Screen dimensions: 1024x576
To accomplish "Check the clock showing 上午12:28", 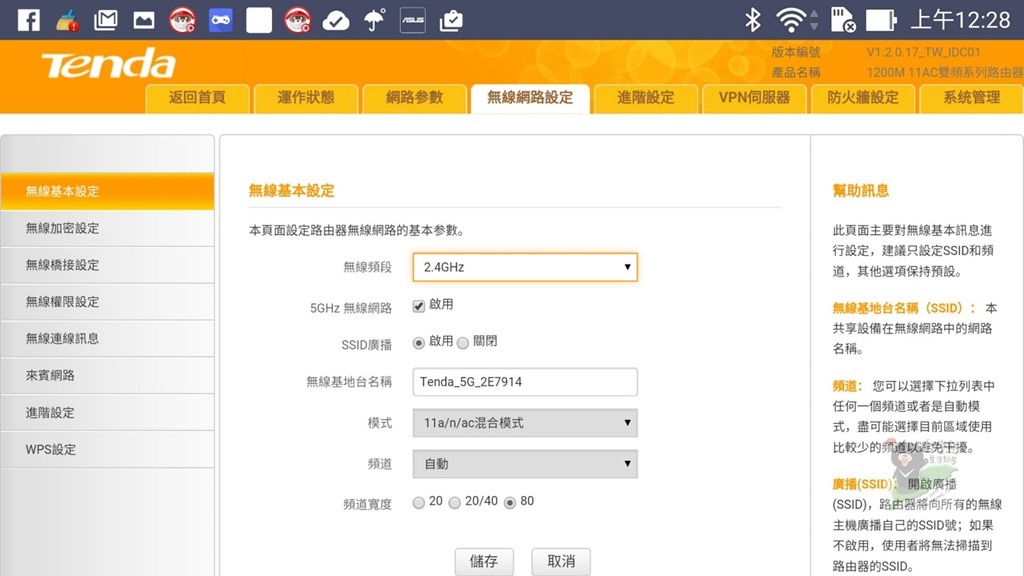I will [960, 20].
